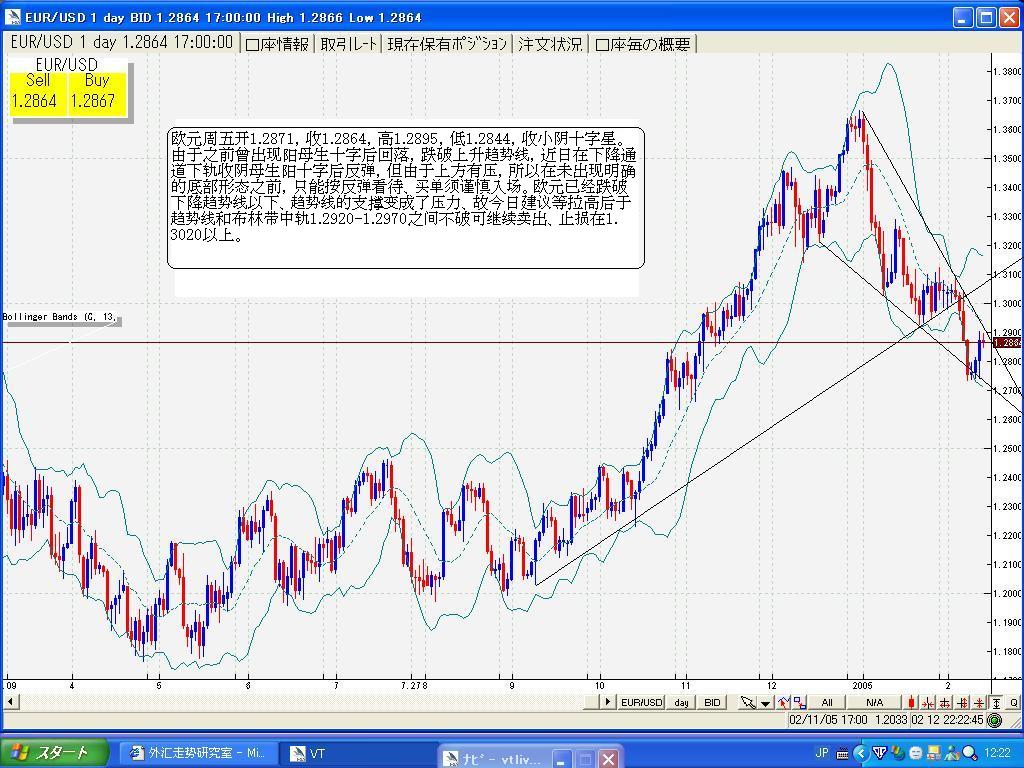Click the Chinese analysis text annotation box
The image size is (1024, 768).
tap(406, 197)
